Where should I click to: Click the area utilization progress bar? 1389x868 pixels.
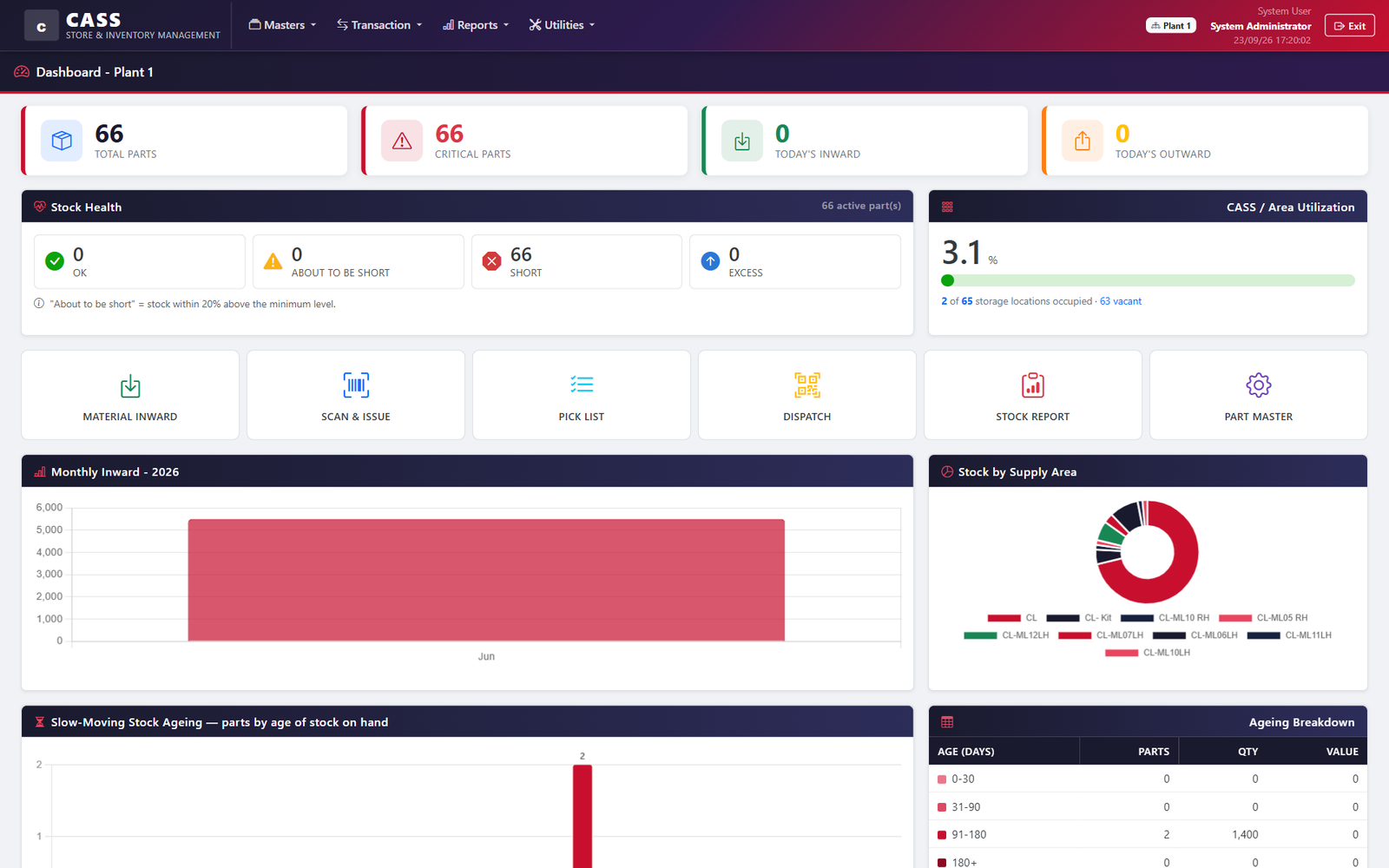coord(1148,280)
